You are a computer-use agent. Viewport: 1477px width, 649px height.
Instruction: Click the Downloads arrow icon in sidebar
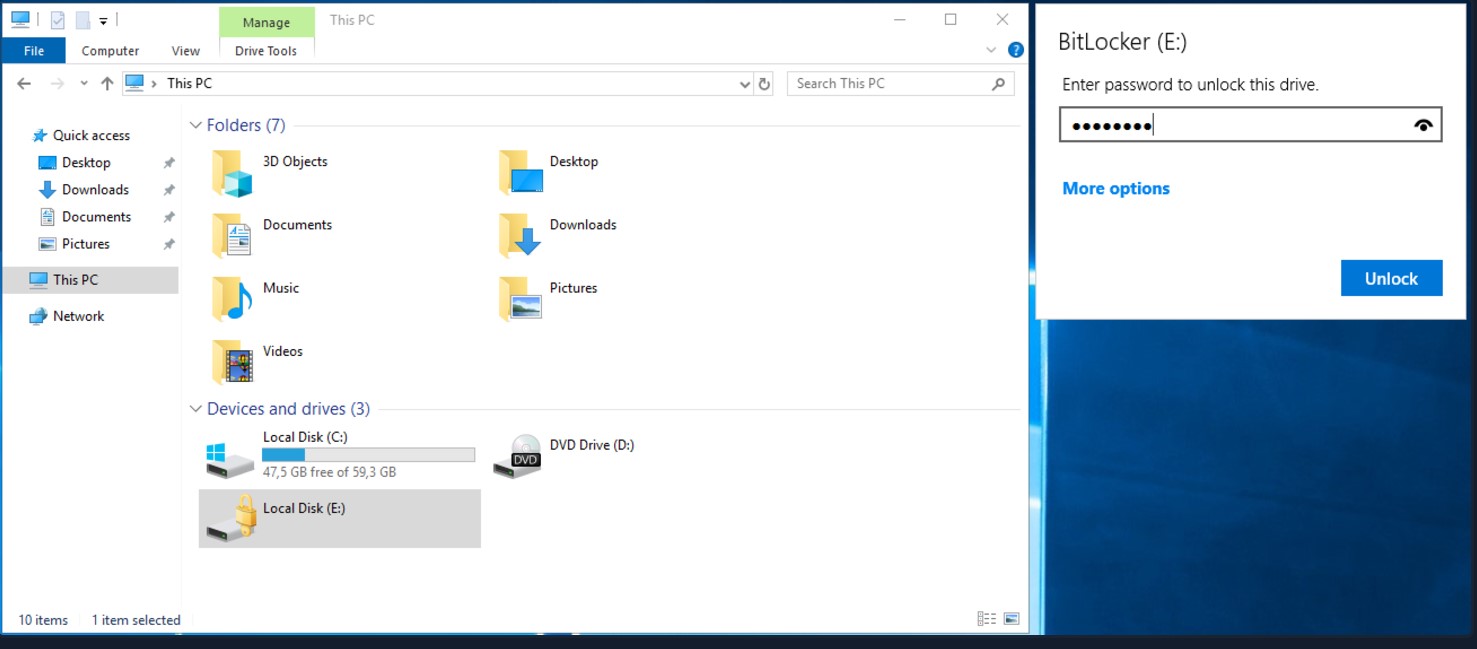coord(46,190)
